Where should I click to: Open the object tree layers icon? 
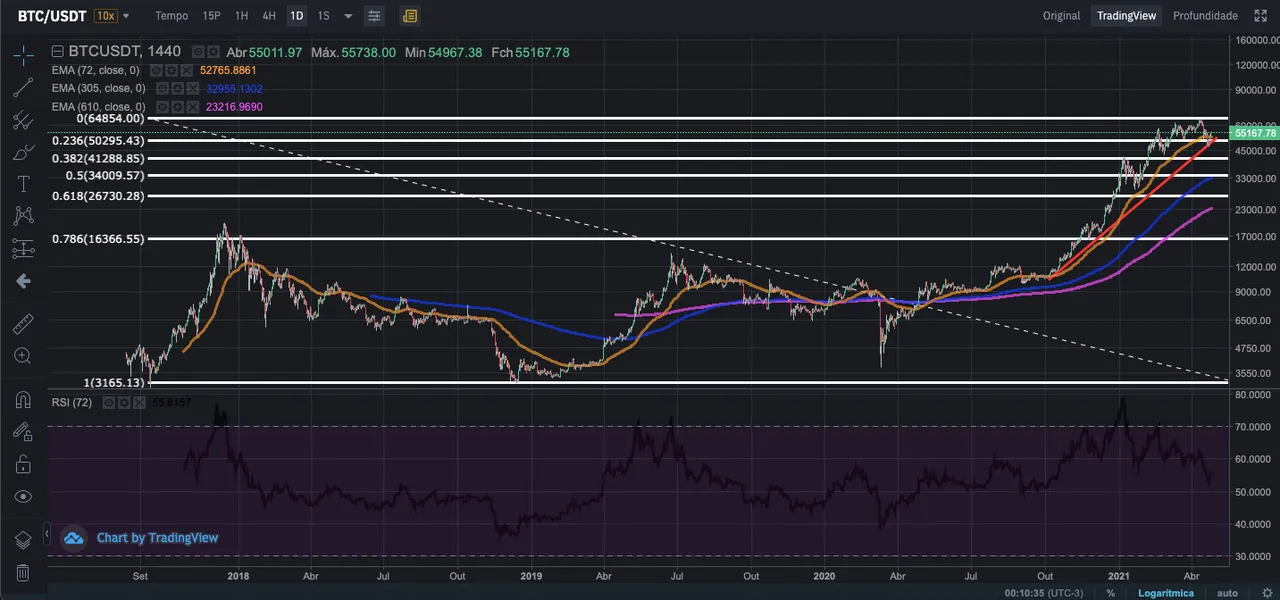[x=23, y=540]
